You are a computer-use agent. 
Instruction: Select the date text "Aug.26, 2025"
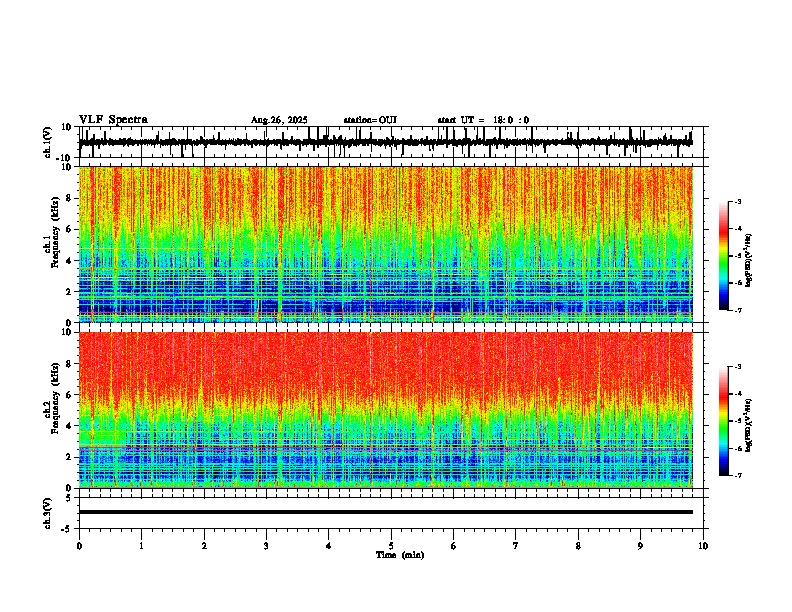pos(279,120)
